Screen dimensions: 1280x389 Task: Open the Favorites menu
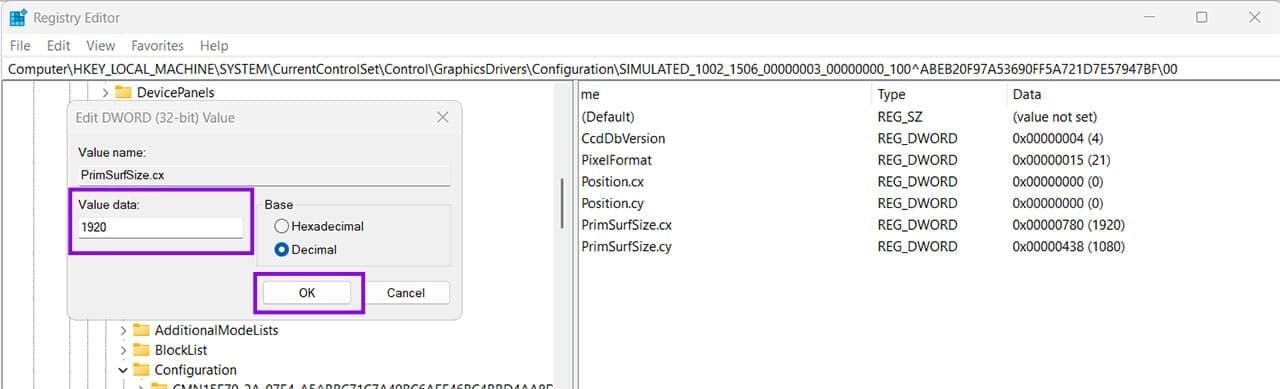click(158, 46)
